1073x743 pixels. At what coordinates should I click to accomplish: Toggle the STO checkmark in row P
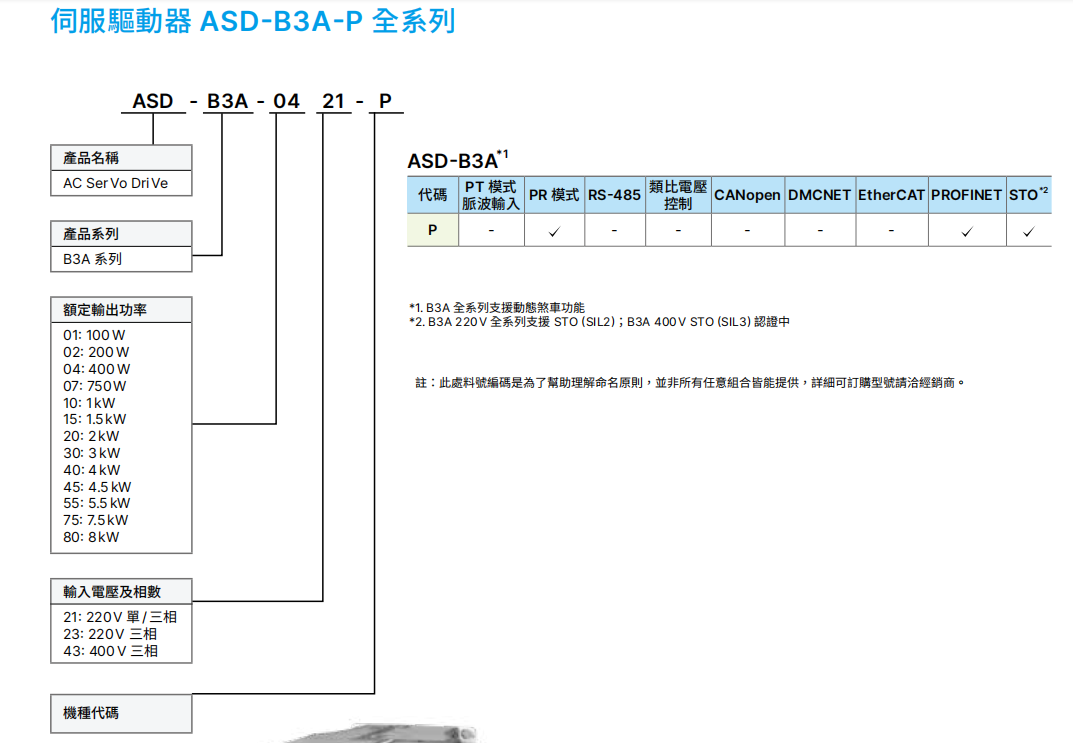[1028, 230]
